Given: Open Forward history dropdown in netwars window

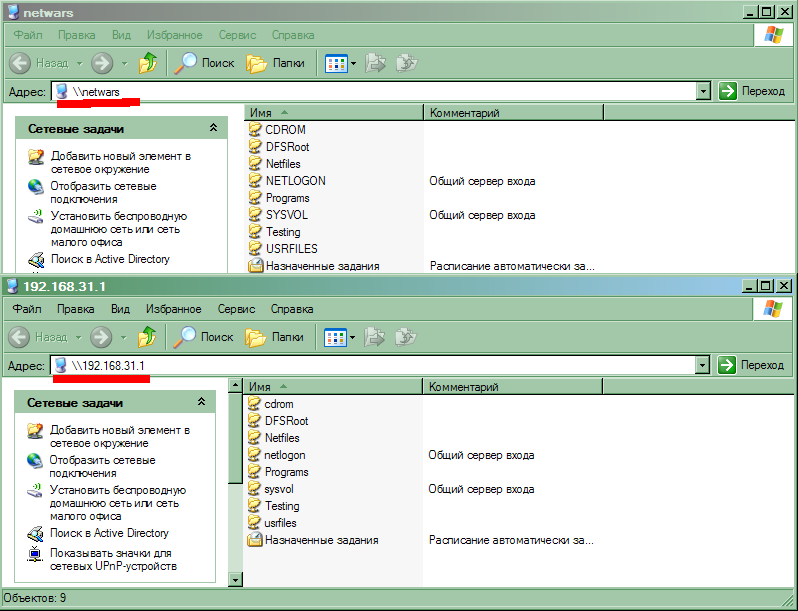Looking at the screenshot, I should 124,64.
